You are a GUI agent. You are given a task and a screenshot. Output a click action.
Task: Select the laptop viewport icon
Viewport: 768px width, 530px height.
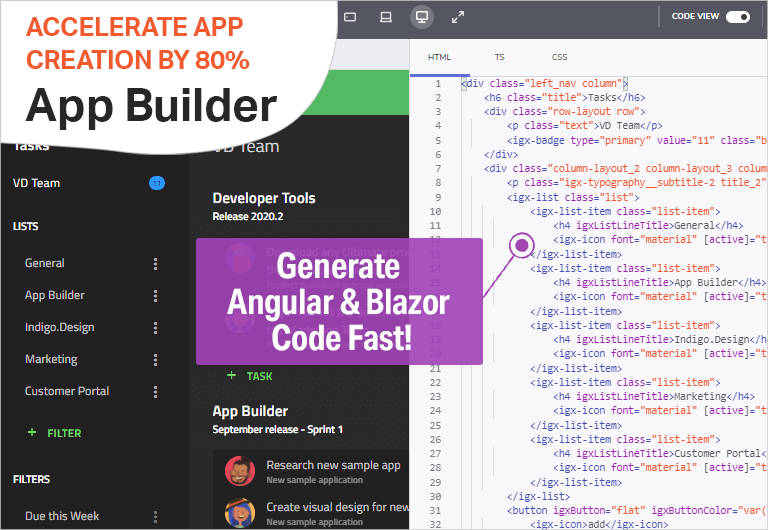point(386,18)
